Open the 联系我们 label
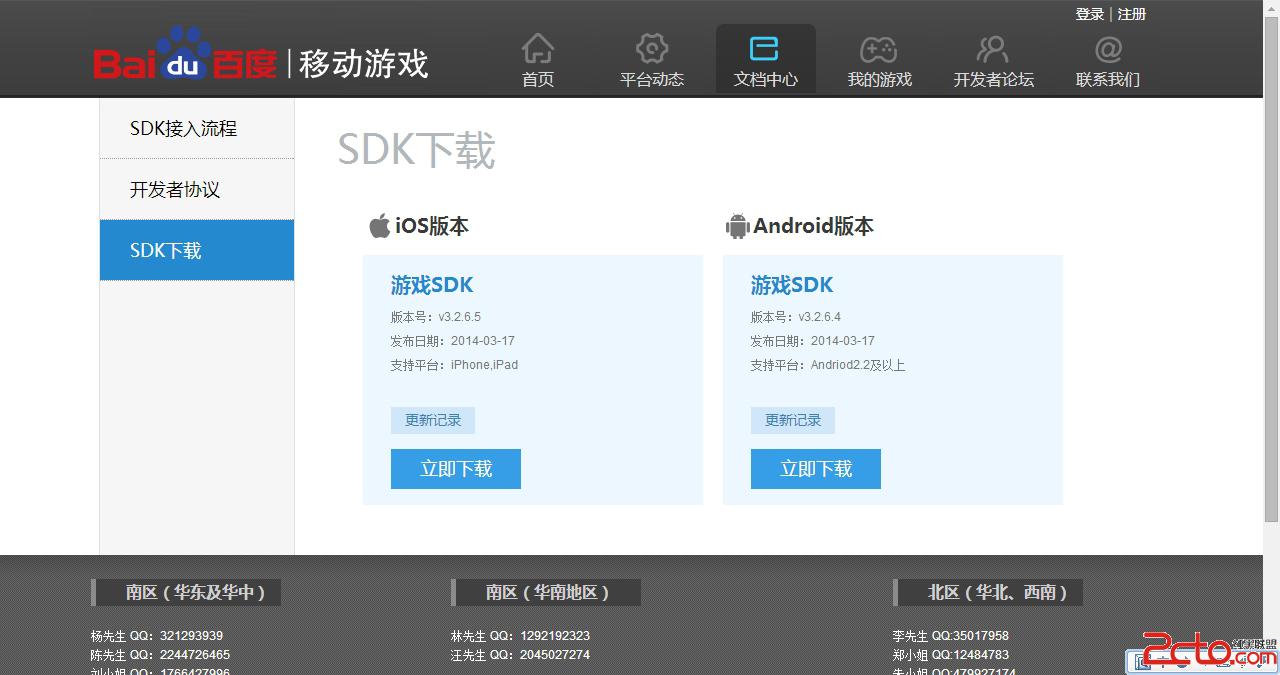The image size is (1280, 675). 1108,80
